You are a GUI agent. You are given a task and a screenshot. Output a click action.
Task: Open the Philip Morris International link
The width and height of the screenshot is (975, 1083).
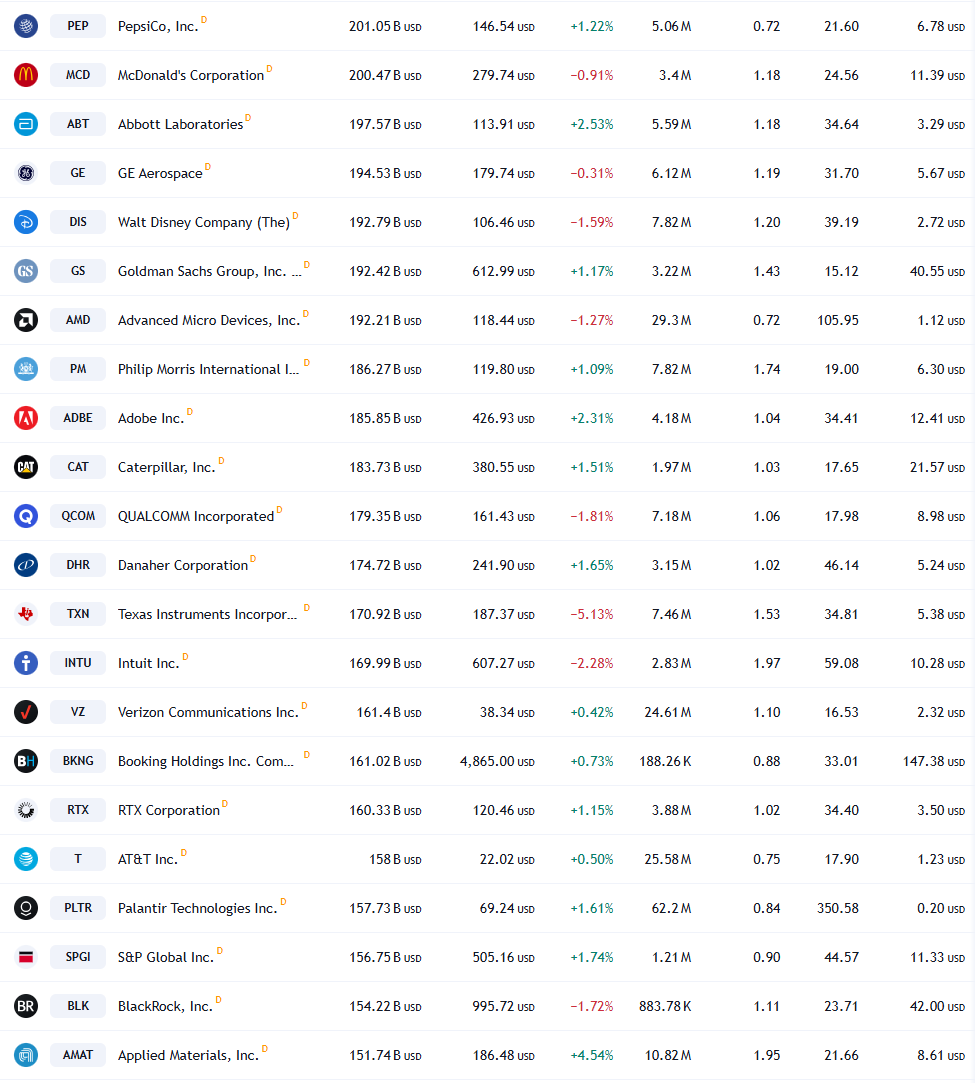click(209, 370)
